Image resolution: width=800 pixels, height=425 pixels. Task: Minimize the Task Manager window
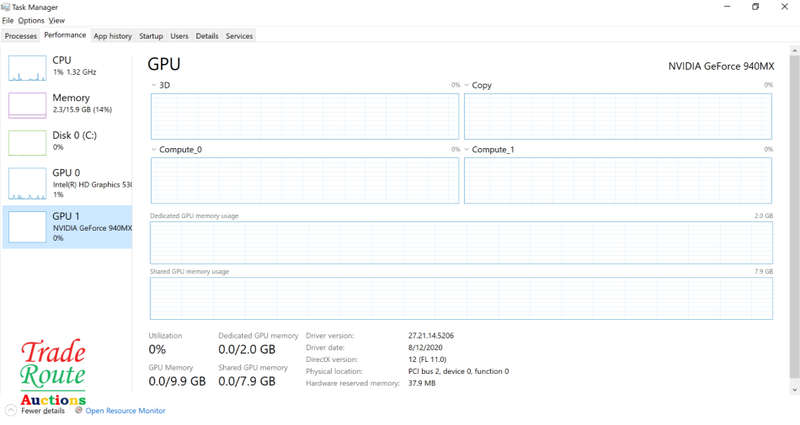point(727,7)
